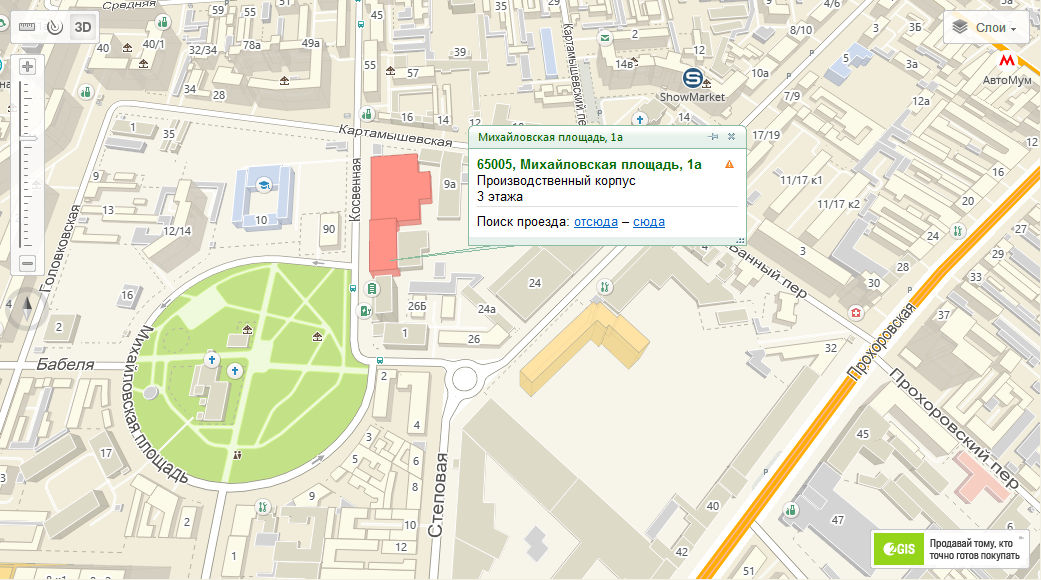Zoom in with the plus button

pos(27,67)
